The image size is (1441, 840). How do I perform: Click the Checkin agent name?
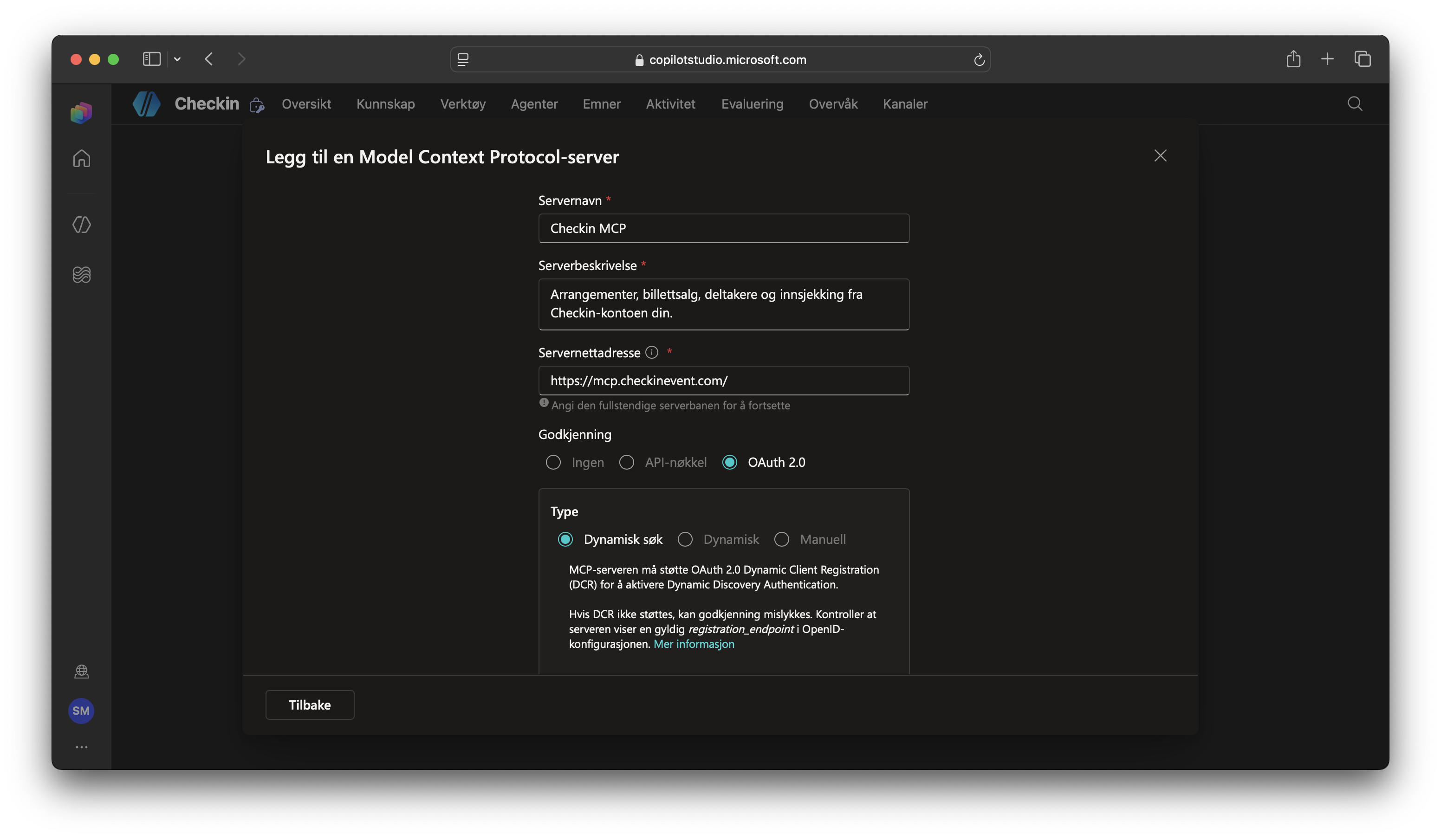pyautogui.click(x=207, y=103)
